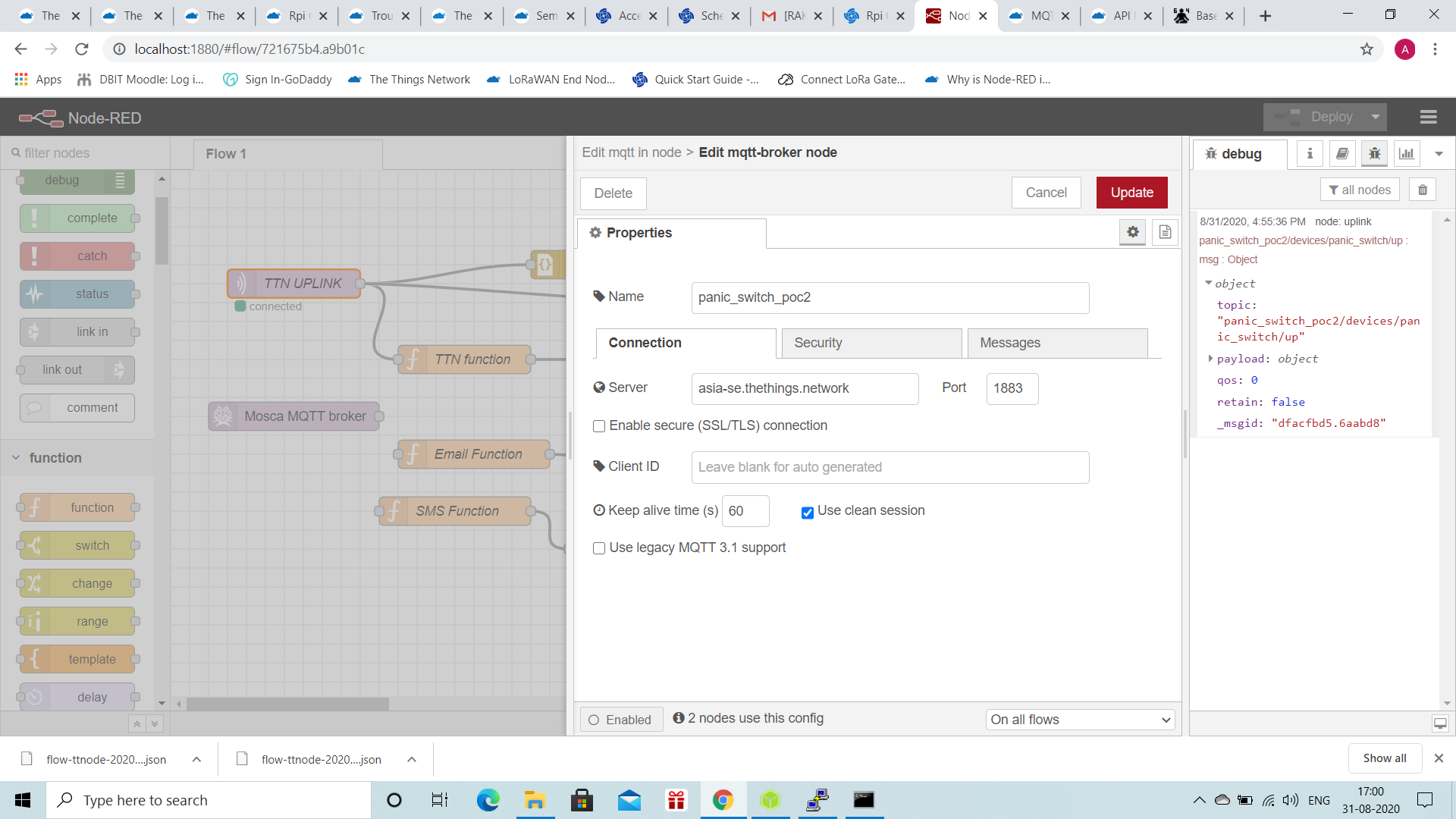Screen dimensions: 1456x819
Task: Enable Use legacy MQTT 3.1 support
Action: coord(599,548)
